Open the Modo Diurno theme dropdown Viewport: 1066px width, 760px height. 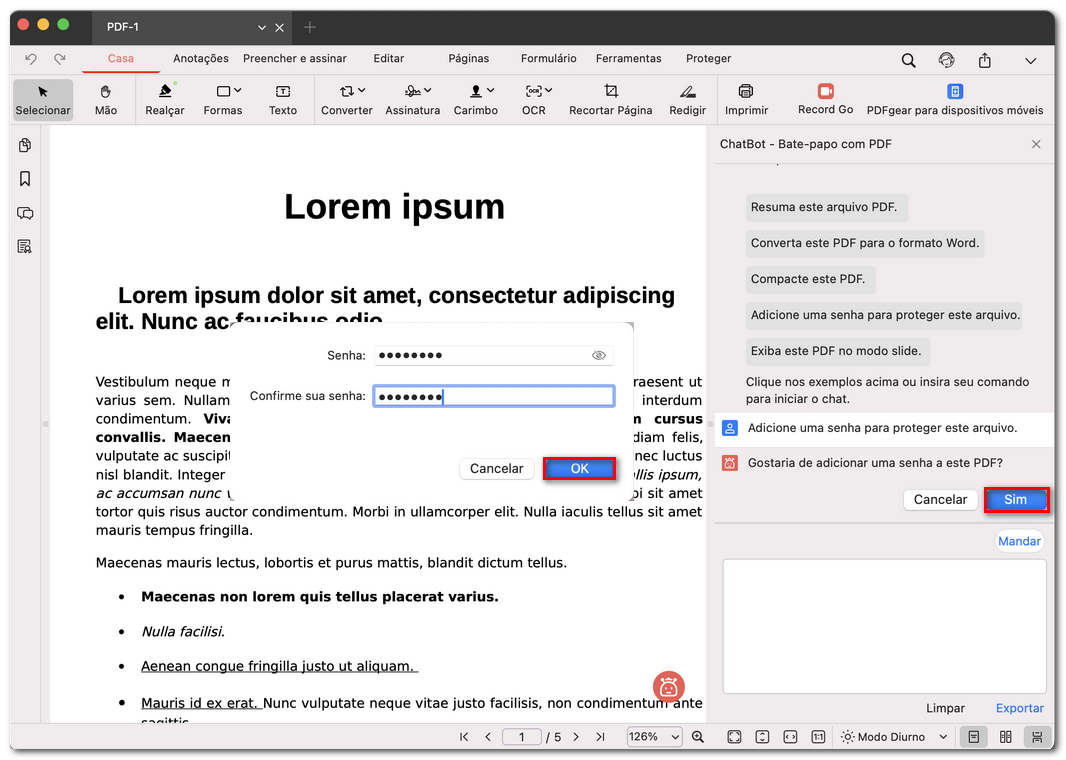(x=893, y=736)
